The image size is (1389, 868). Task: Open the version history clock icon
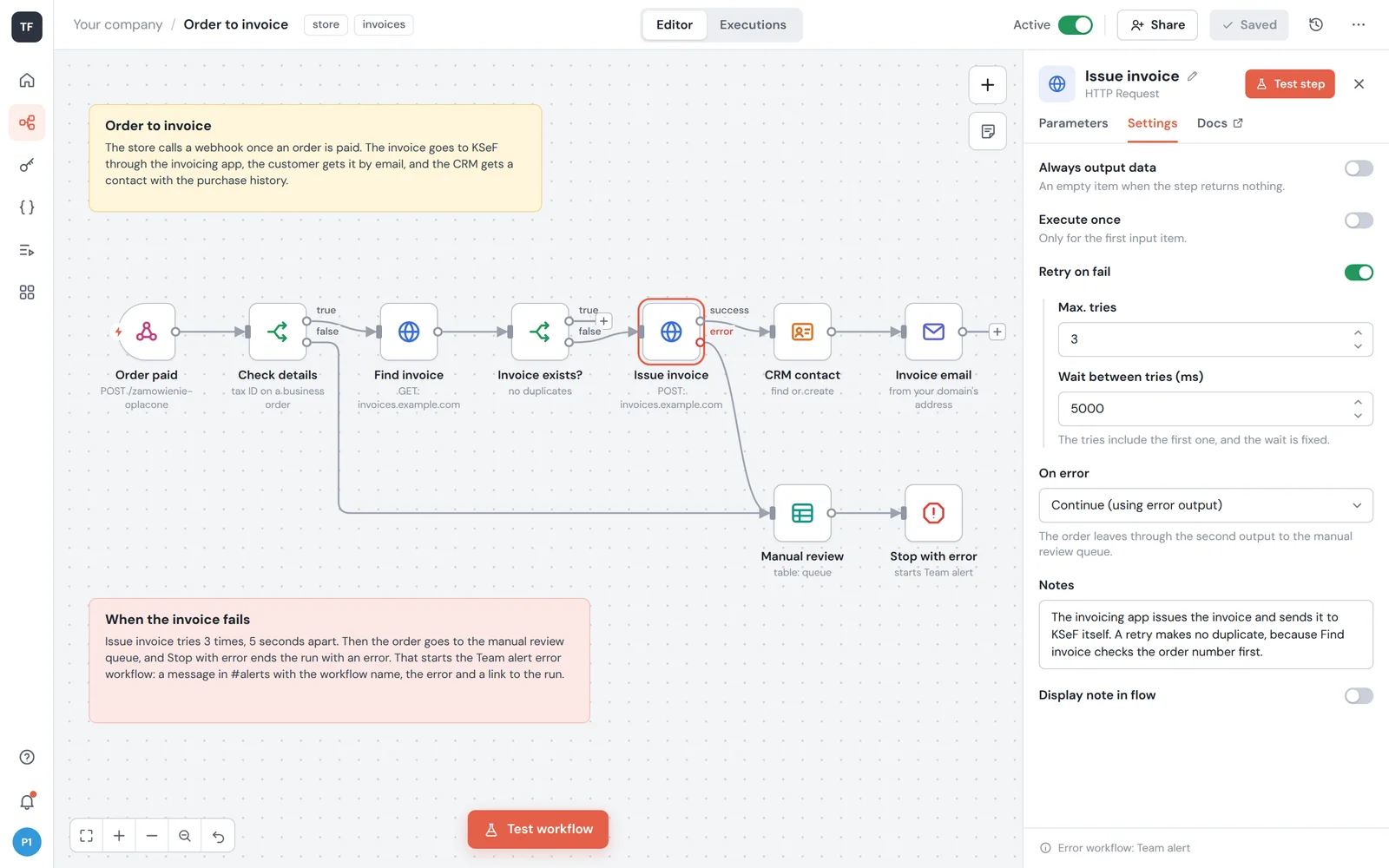coord(1316,24)
